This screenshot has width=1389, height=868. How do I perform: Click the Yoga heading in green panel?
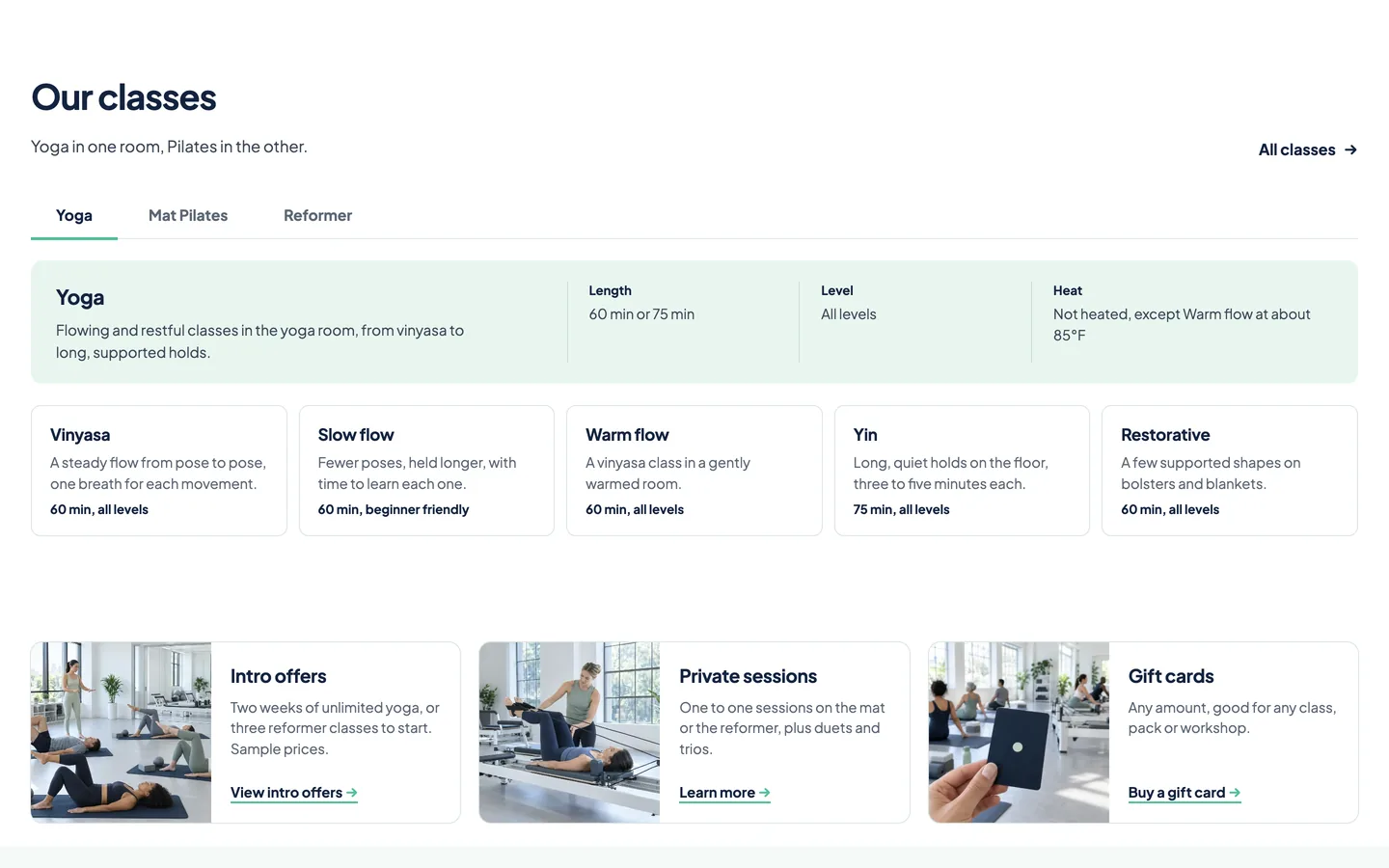coord(80,298)
